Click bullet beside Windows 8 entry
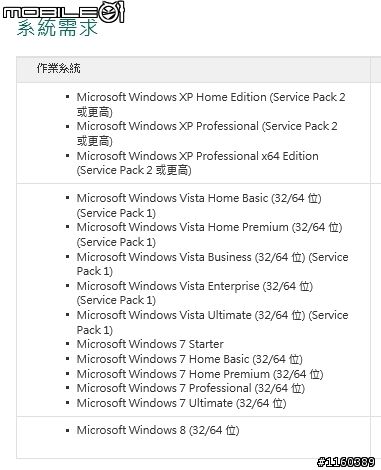Image resolution: width=381 pixels, height=470 pixels. 68,430
